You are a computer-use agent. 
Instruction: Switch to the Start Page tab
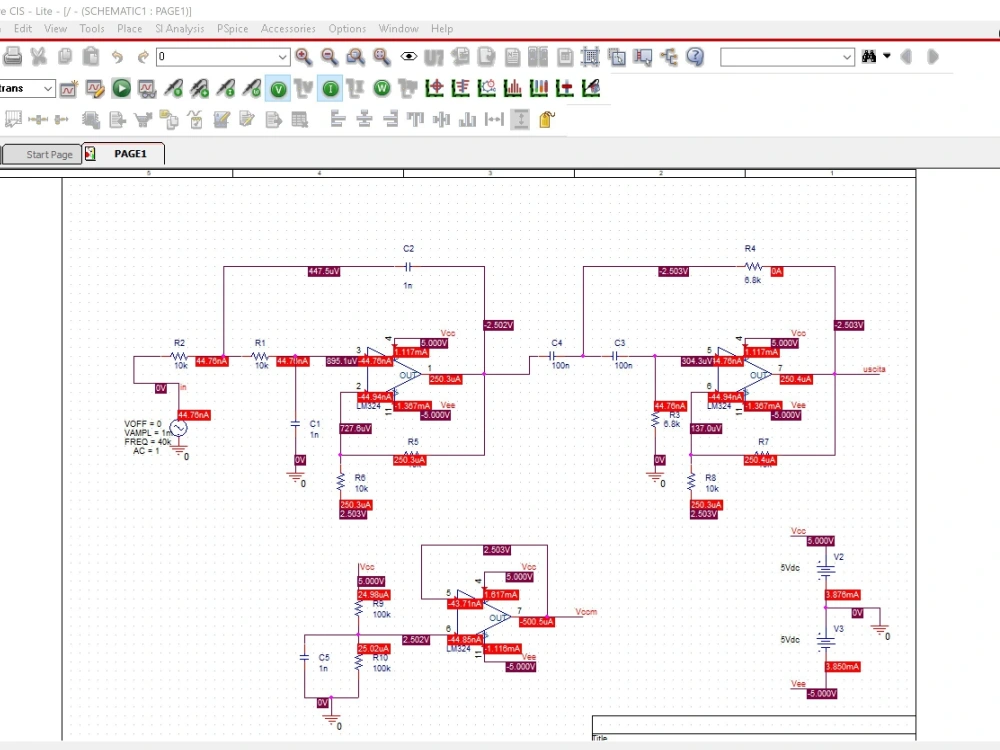click(x=42, y=154)
